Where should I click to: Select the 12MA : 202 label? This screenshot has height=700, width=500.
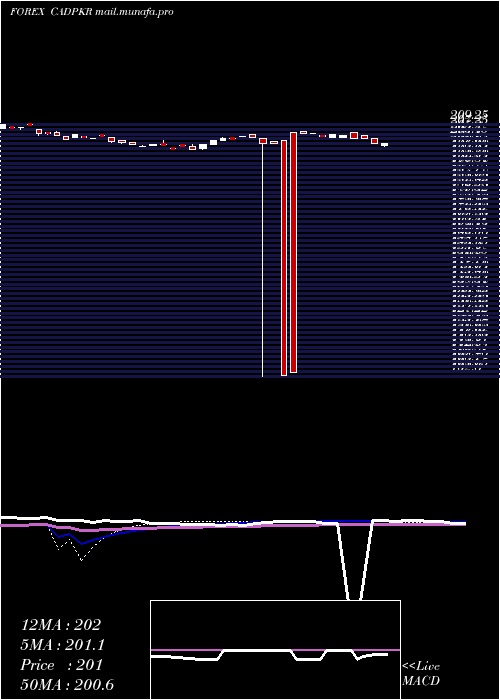click(x=61, y=625)
